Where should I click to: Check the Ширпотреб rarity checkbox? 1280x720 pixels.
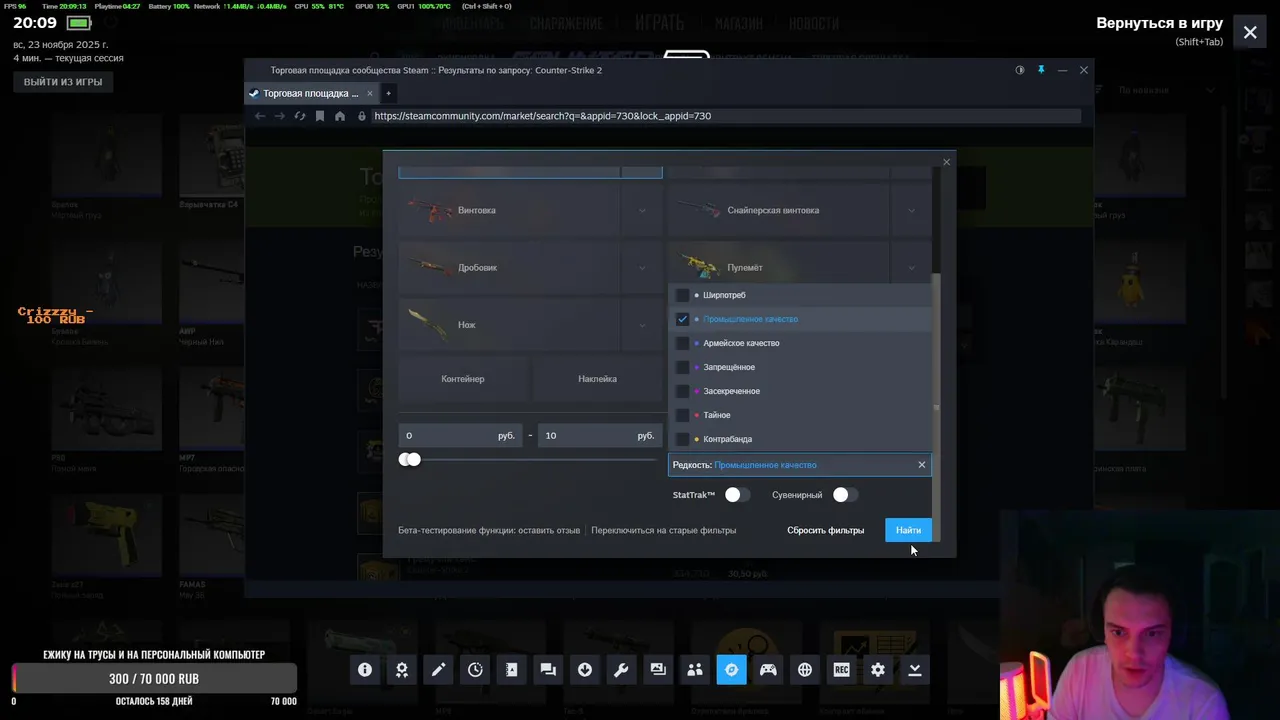683,295
